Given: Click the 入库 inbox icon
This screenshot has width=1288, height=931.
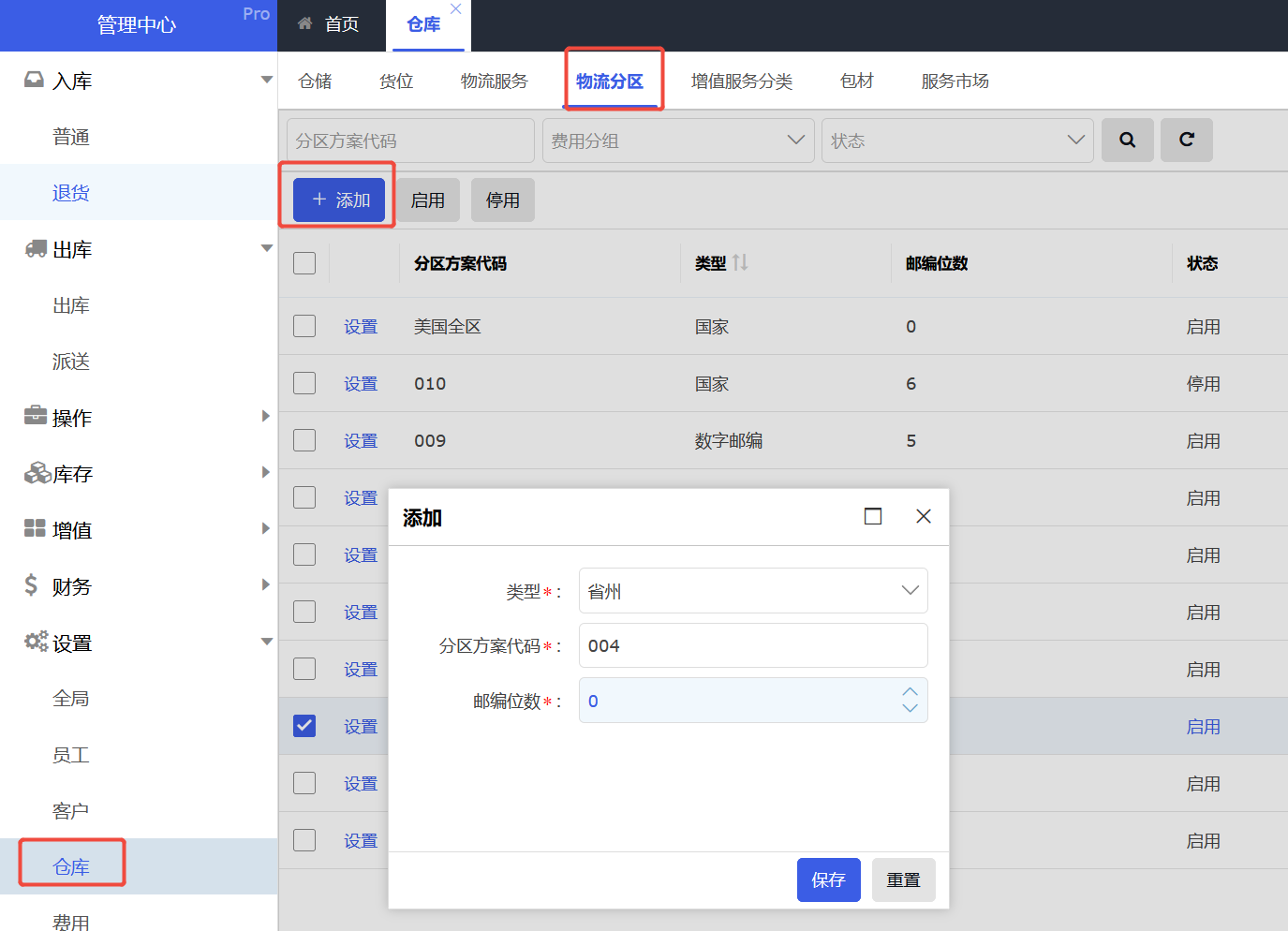Looking at the screenshot, I should click(34, 80).
